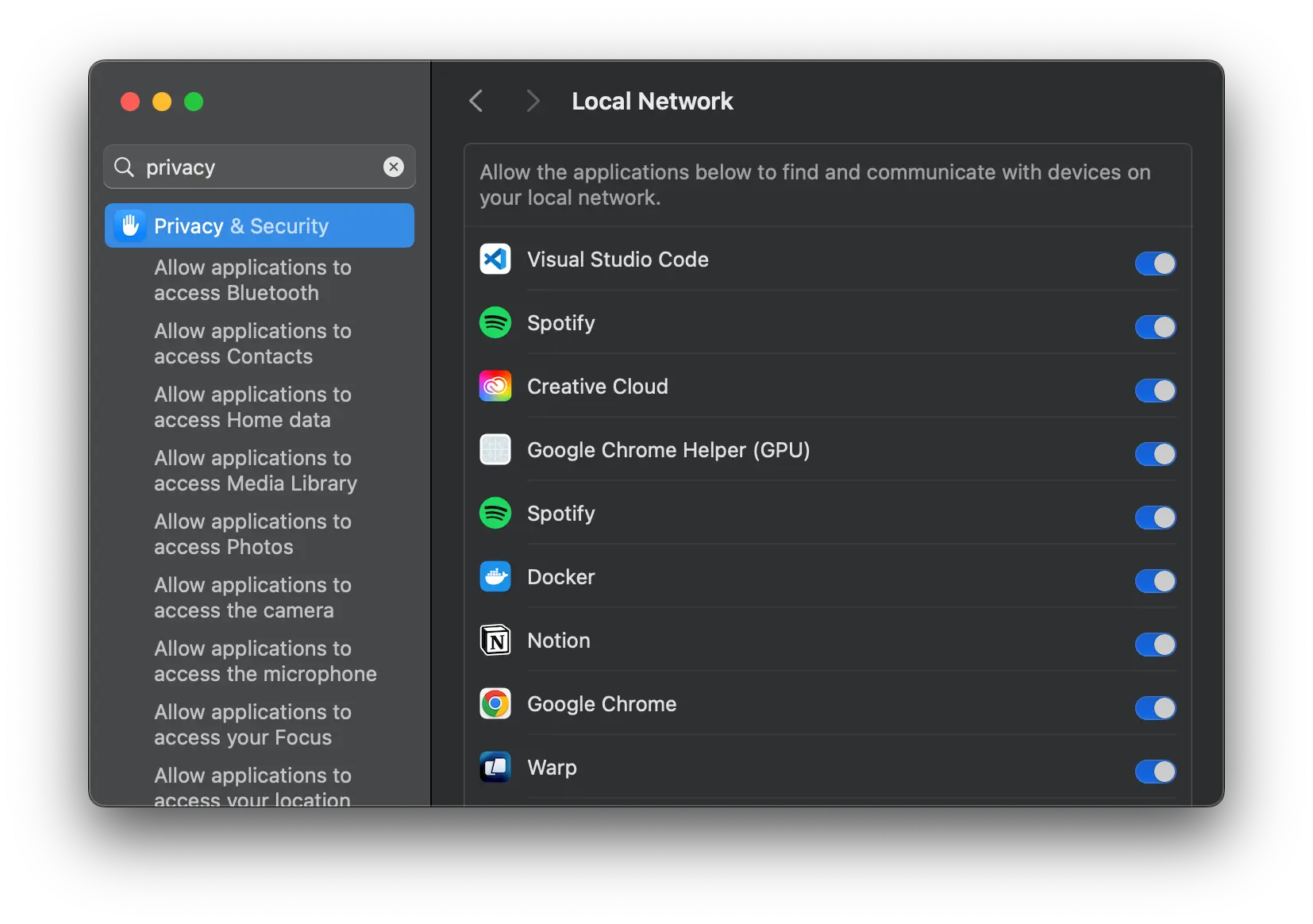Disable Notion's local network permission

pos(1154,645)
